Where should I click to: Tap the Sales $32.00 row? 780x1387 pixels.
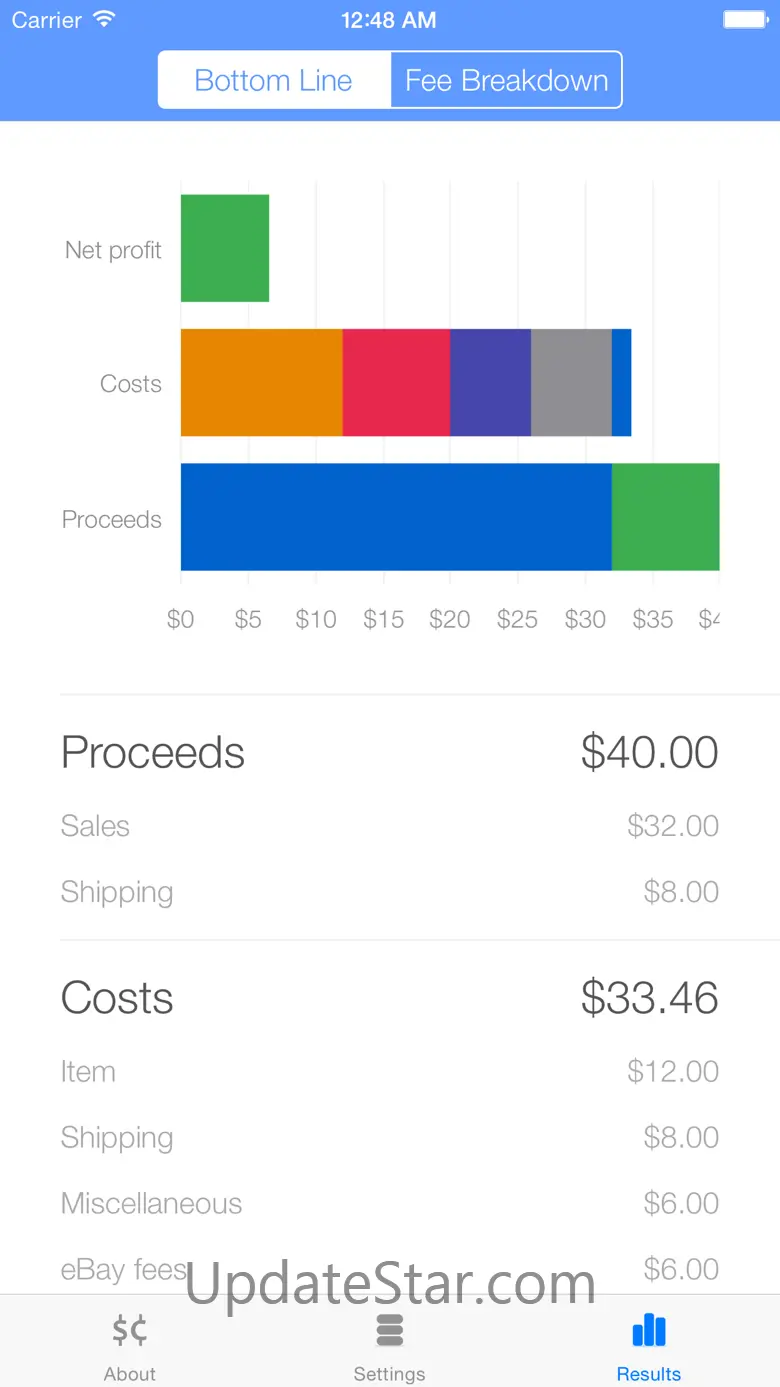[389, 826]
